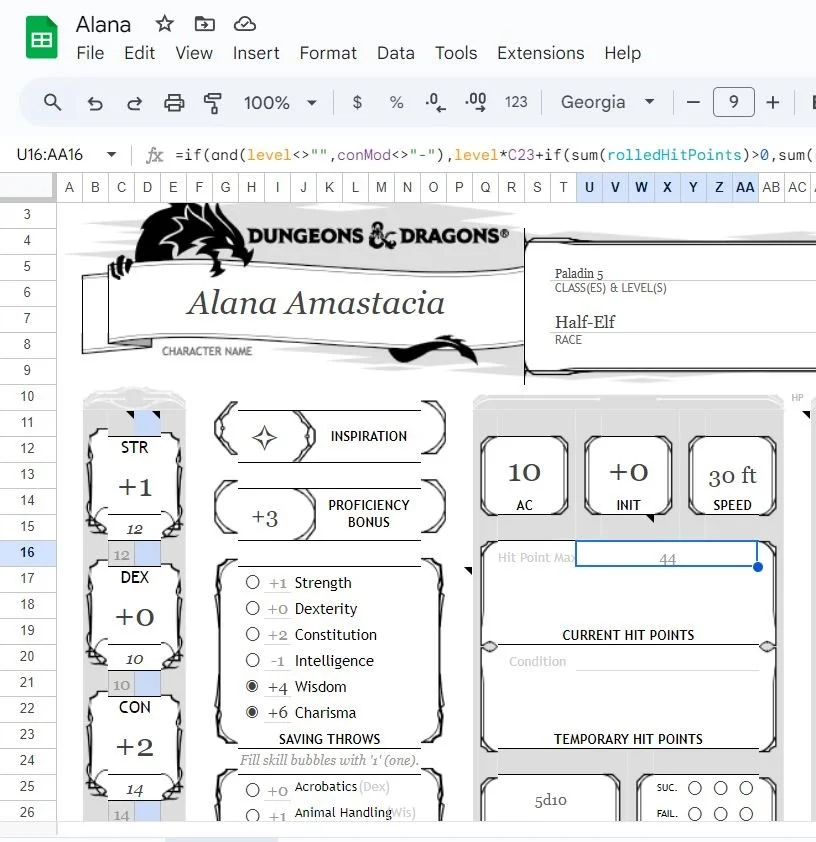Select the AC value 10

pyautogui.click(x=524, y=473)
